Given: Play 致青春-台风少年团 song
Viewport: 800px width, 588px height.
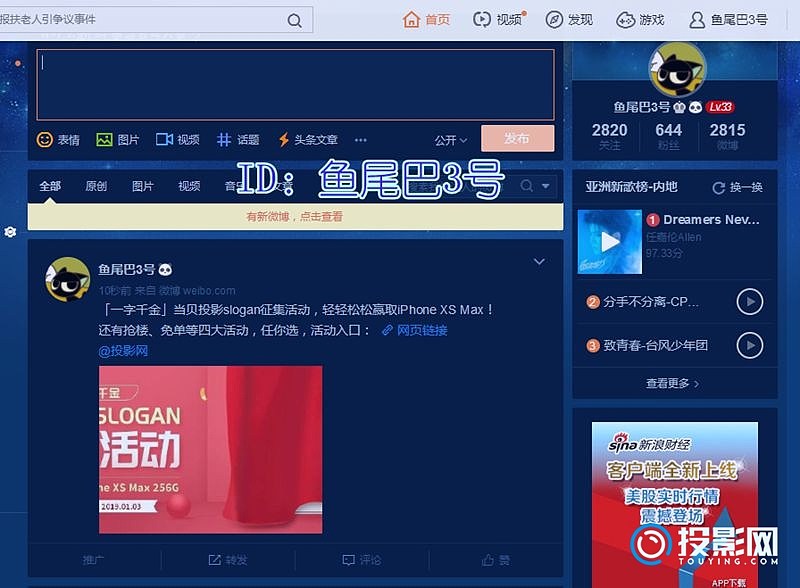Looking at the screenshot, I should (749, 346).
